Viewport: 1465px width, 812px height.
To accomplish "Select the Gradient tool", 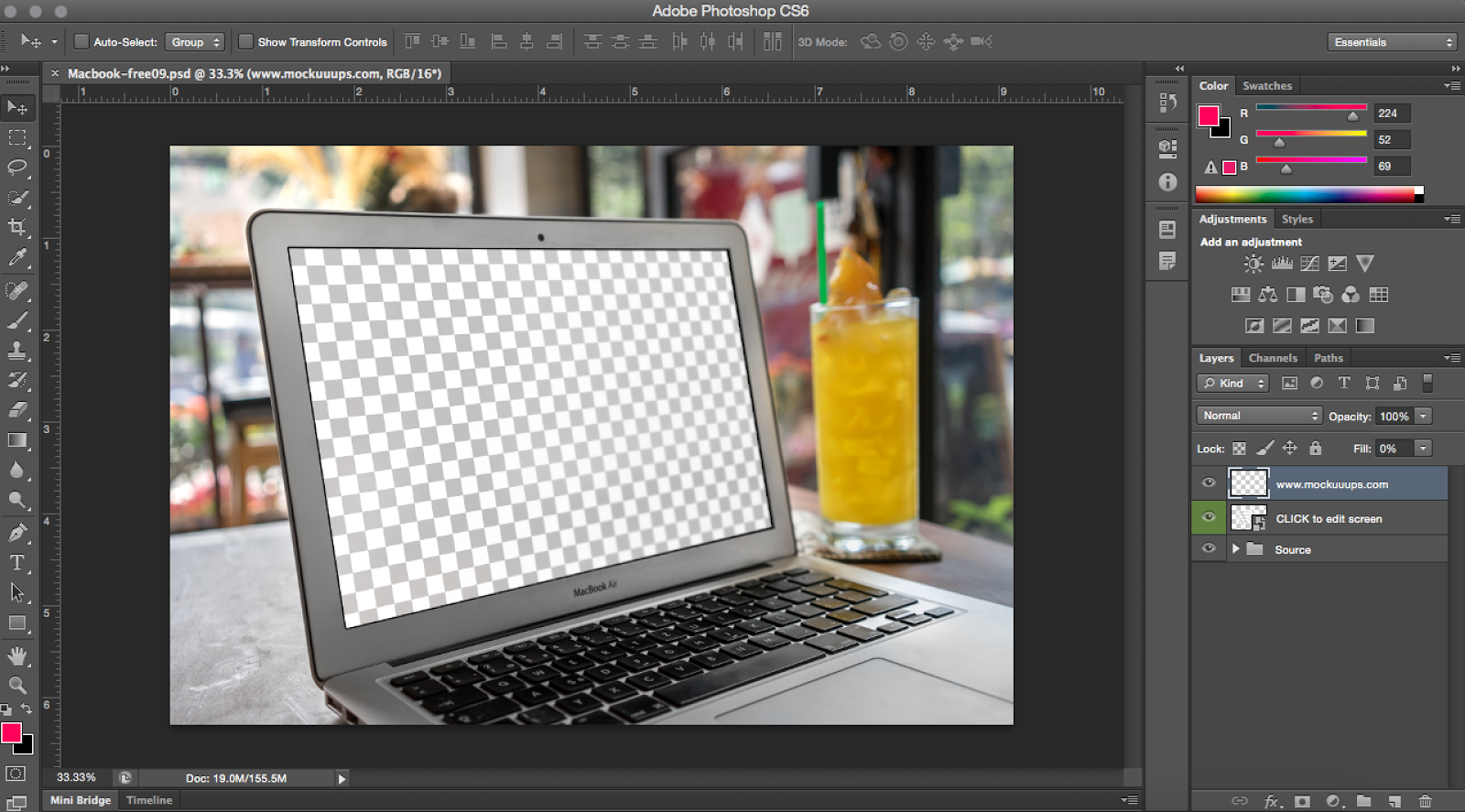I will 17,440.
